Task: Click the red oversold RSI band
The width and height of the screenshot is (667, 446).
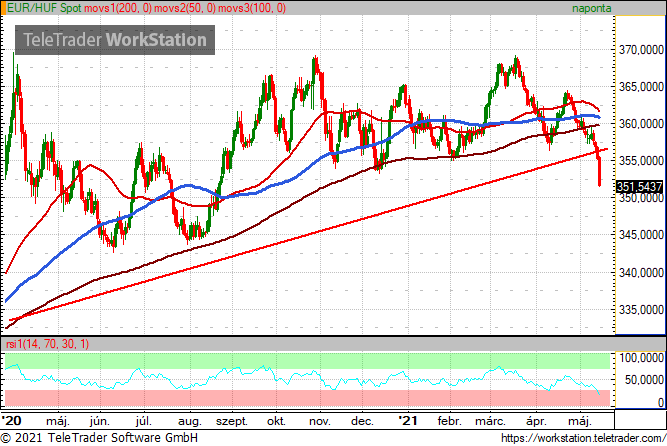Action: (x=307, y=398)
